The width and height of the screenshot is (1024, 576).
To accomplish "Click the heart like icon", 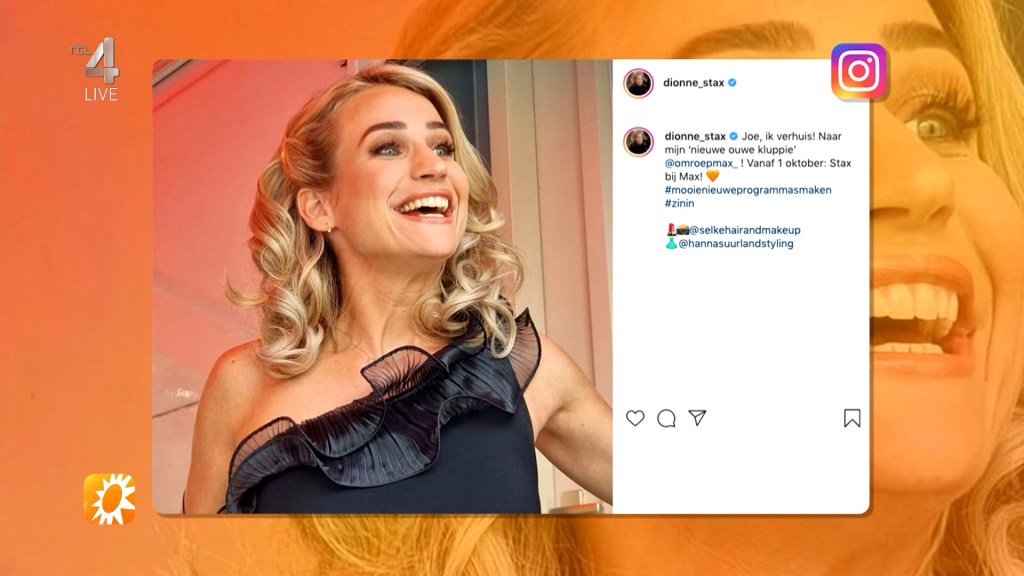I will click(635, 418).
